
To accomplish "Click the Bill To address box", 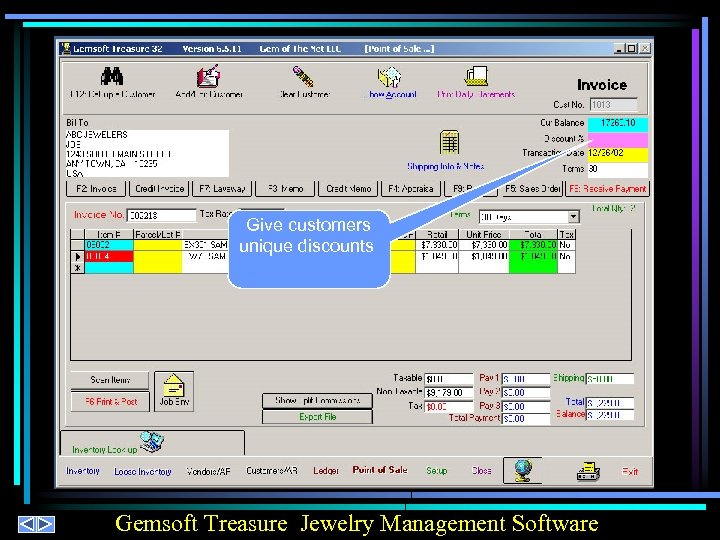I will click(x=147, y=153).
